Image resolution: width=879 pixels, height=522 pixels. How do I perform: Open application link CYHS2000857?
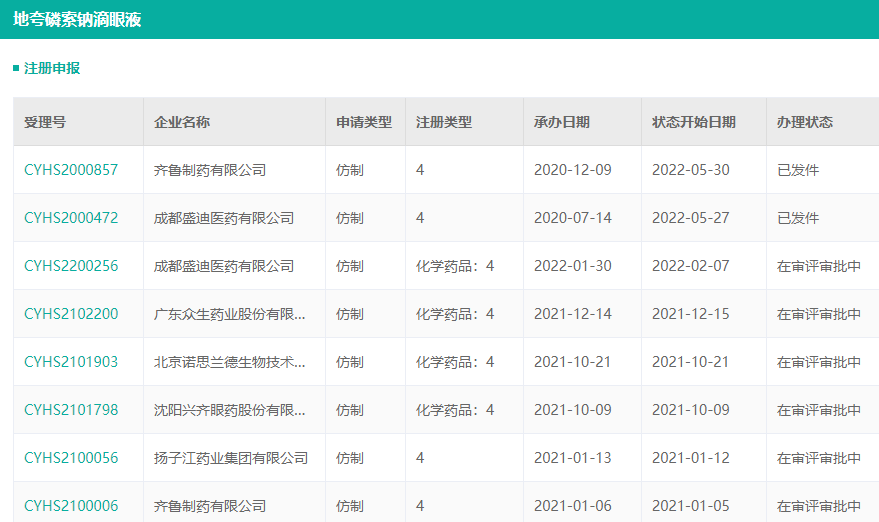pyautogui.click(x=71, y=170)
